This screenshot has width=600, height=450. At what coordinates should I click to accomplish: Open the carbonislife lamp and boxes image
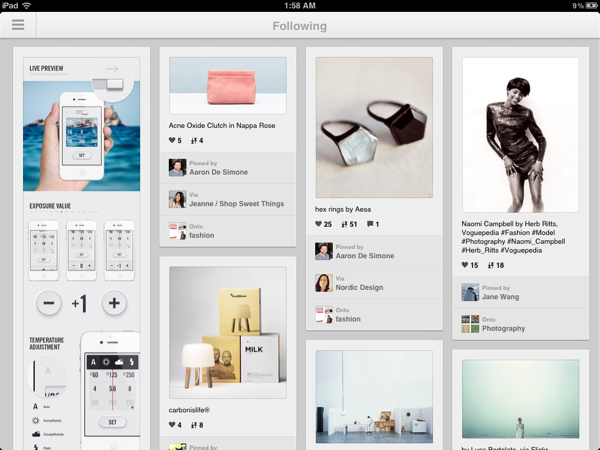228,333
